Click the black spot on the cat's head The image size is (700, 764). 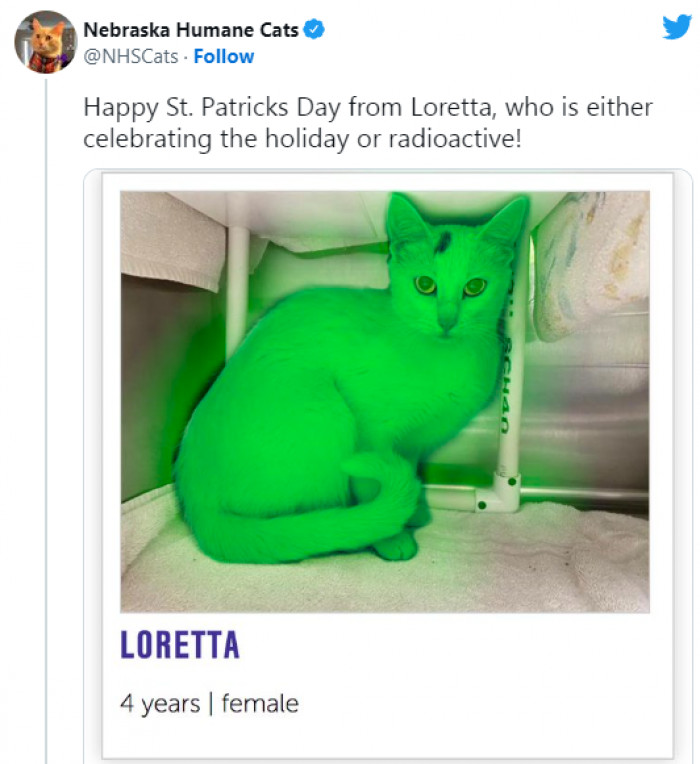coord(442,240)
